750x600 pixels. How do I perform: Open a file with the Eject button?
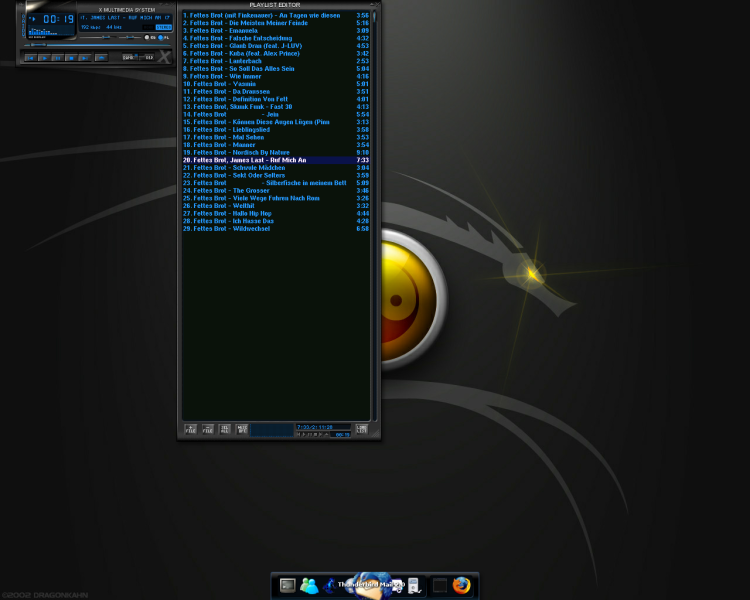click(x=101, y=58)
